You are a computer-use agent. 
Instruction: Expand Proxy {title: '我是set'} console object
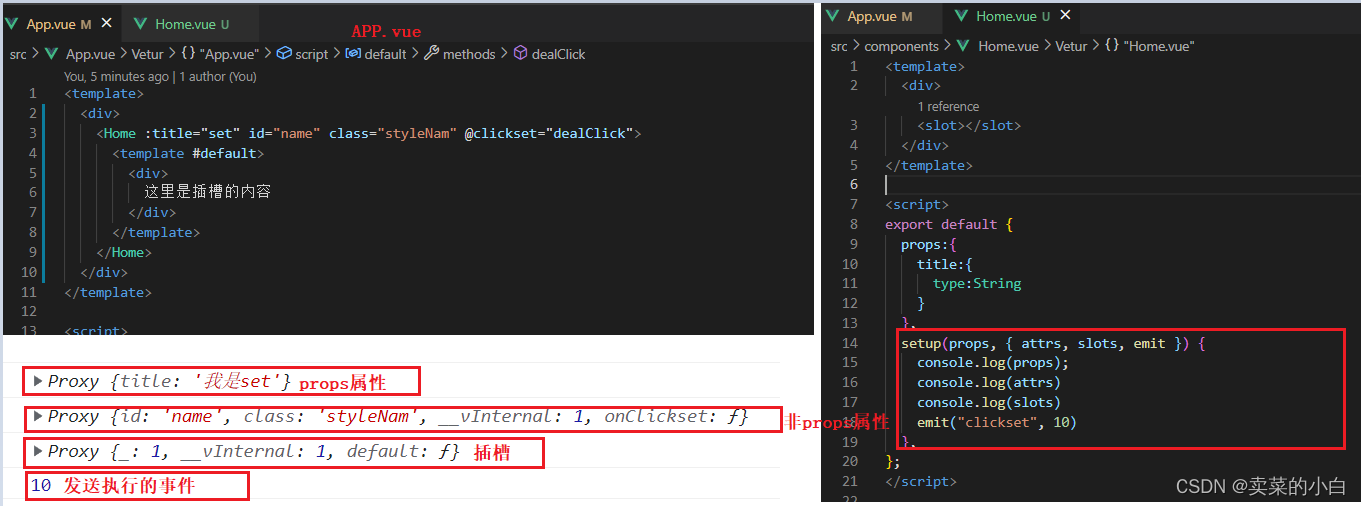click(39, 381)
